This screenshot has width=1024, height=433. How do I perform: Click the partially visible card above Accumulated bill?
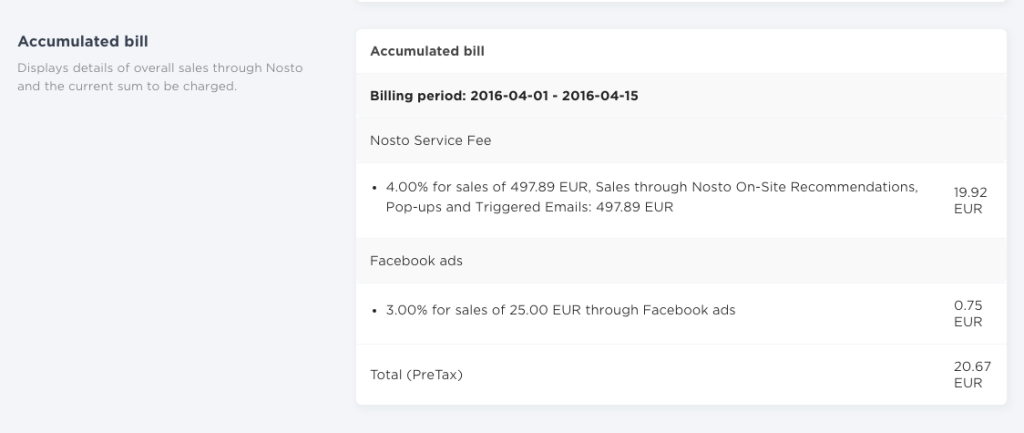680,2
